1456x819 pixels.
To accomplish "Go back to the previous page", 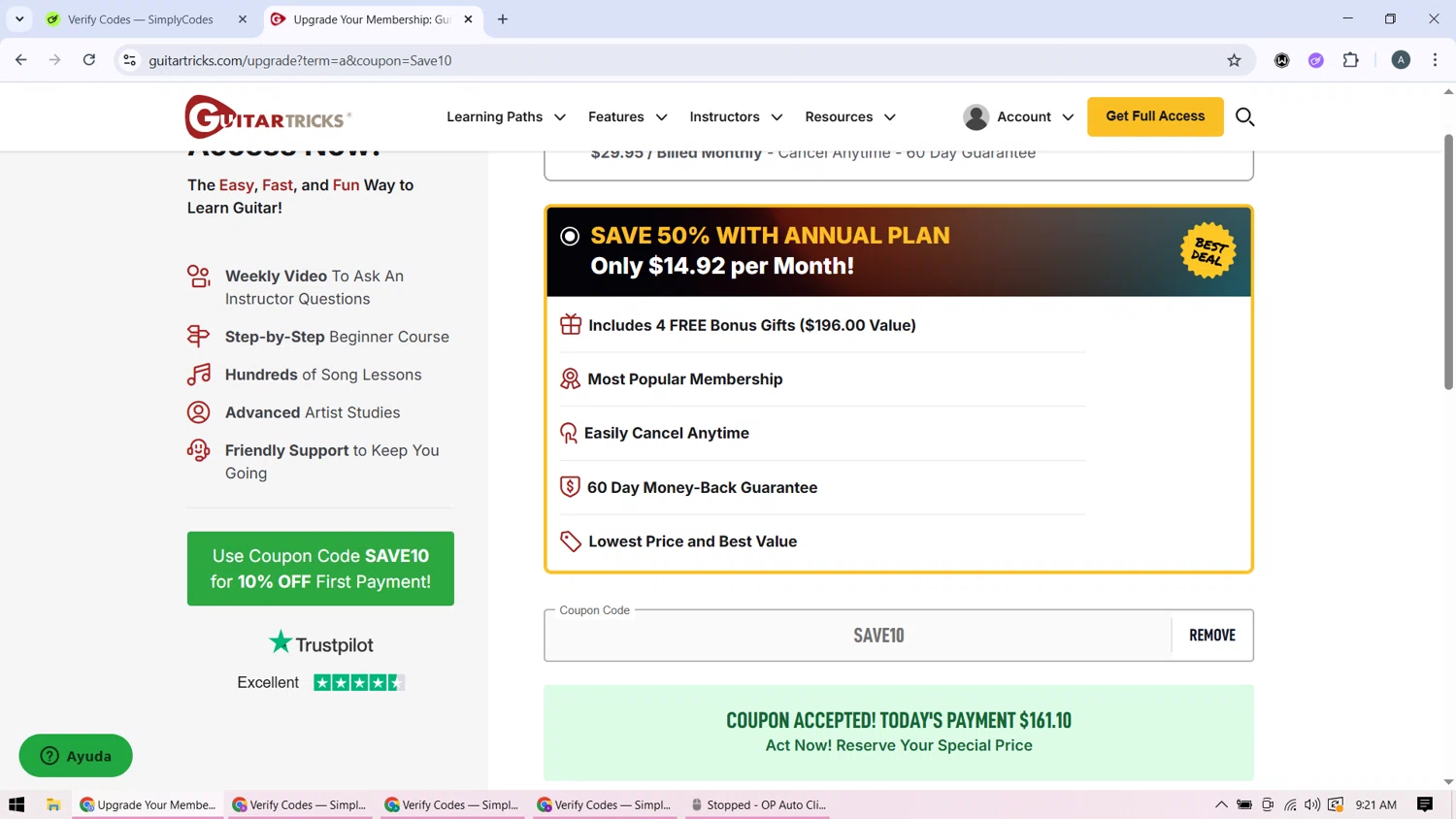I will (x=21, y=60).
